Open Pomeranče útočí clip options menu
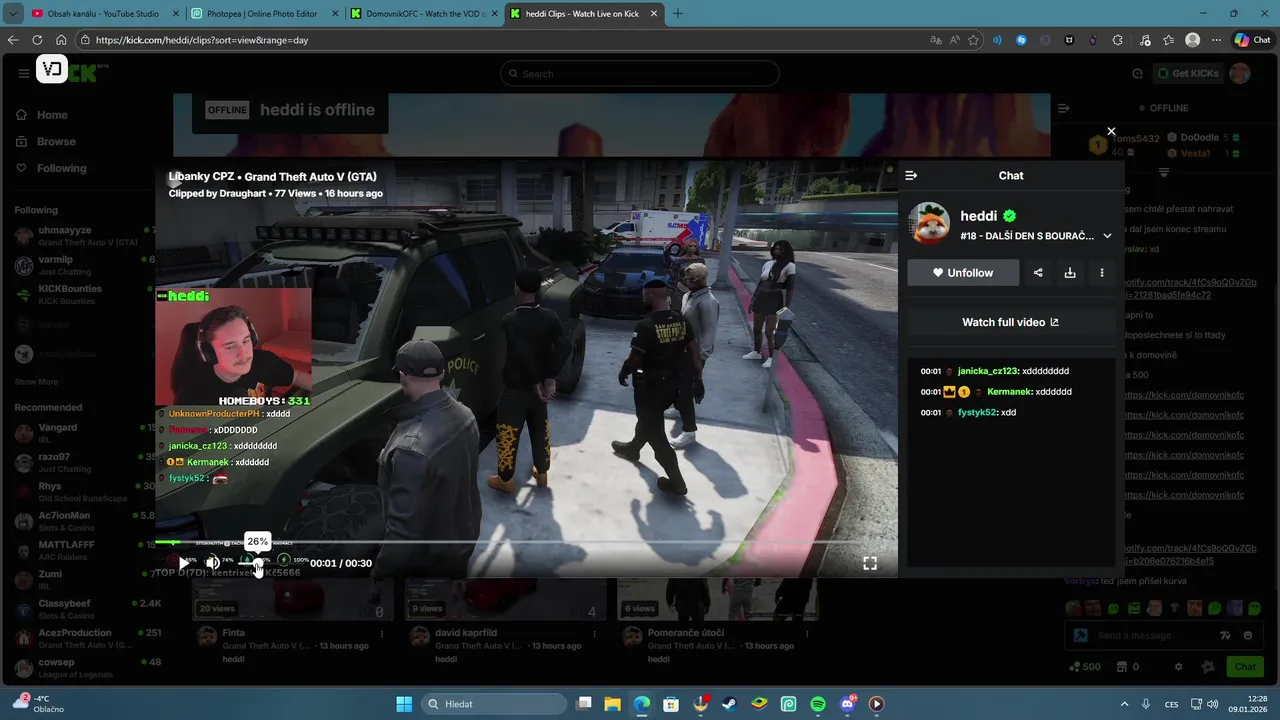 (x=806, y=633)
